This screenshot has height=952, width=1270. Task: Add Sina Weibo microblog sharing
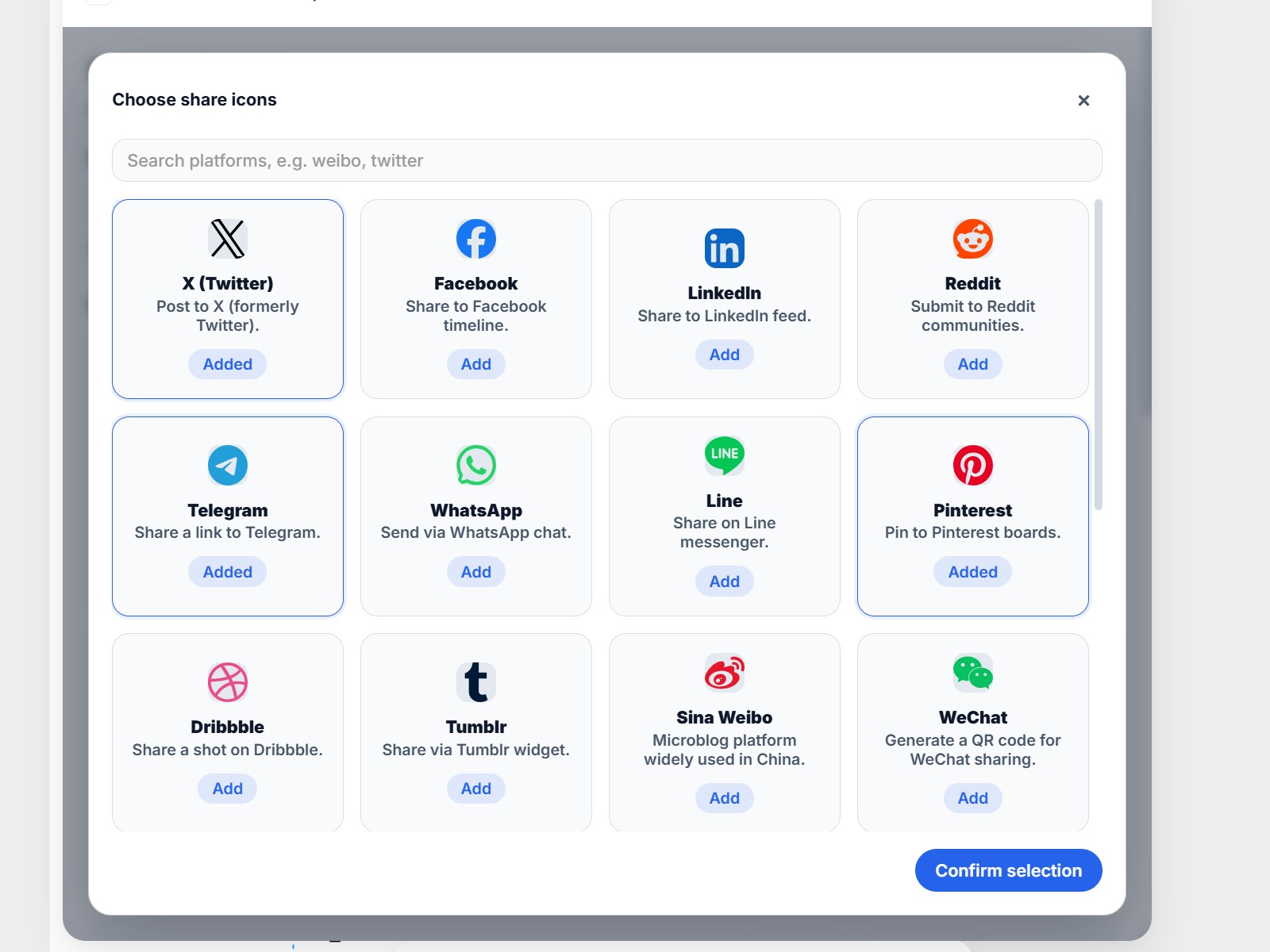[x=724, y=797]
